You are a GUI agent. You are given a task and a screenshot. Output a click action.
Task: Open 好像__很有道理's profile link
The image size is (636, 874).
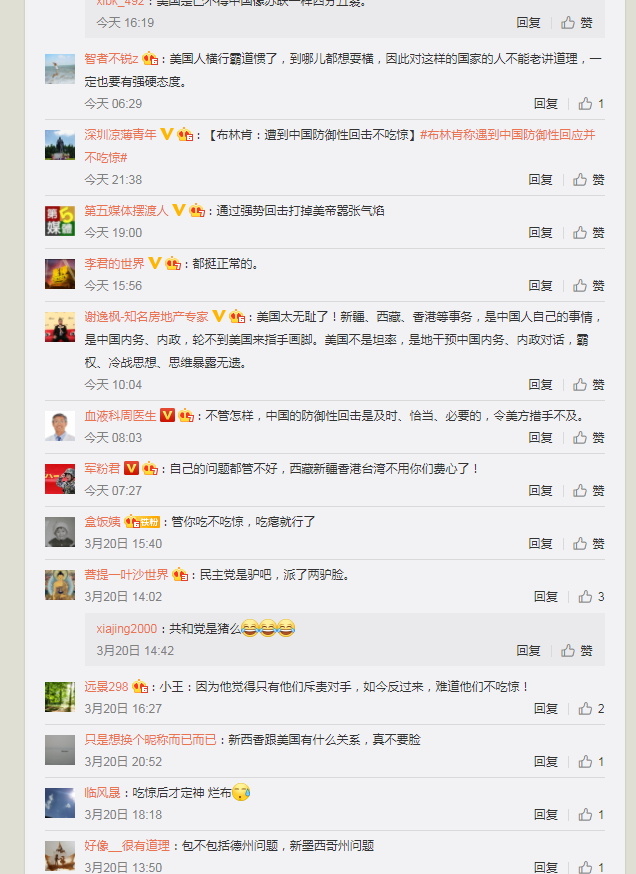tap(127, 846)
